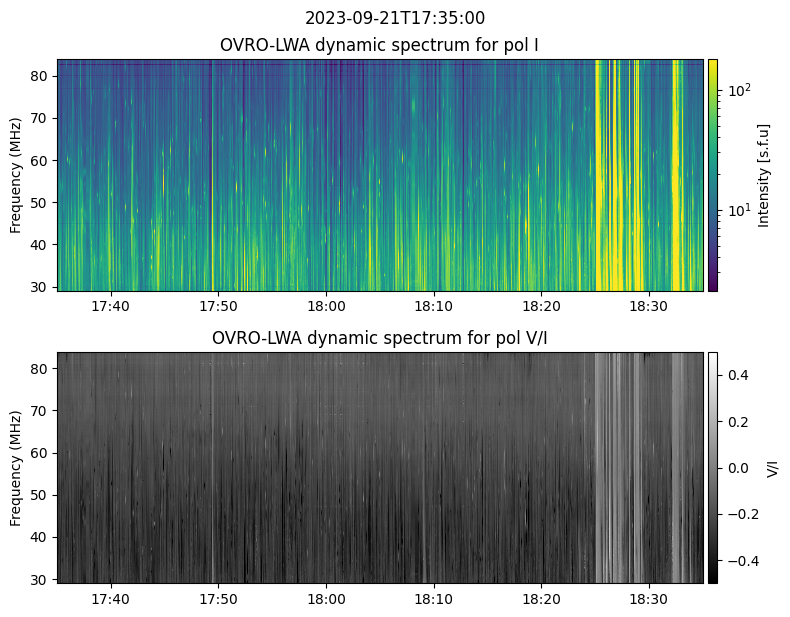This screenshot has height=617, width=790.
Task: Click 17:50 time tick under V/I plot
Action: tap(218, 599)
